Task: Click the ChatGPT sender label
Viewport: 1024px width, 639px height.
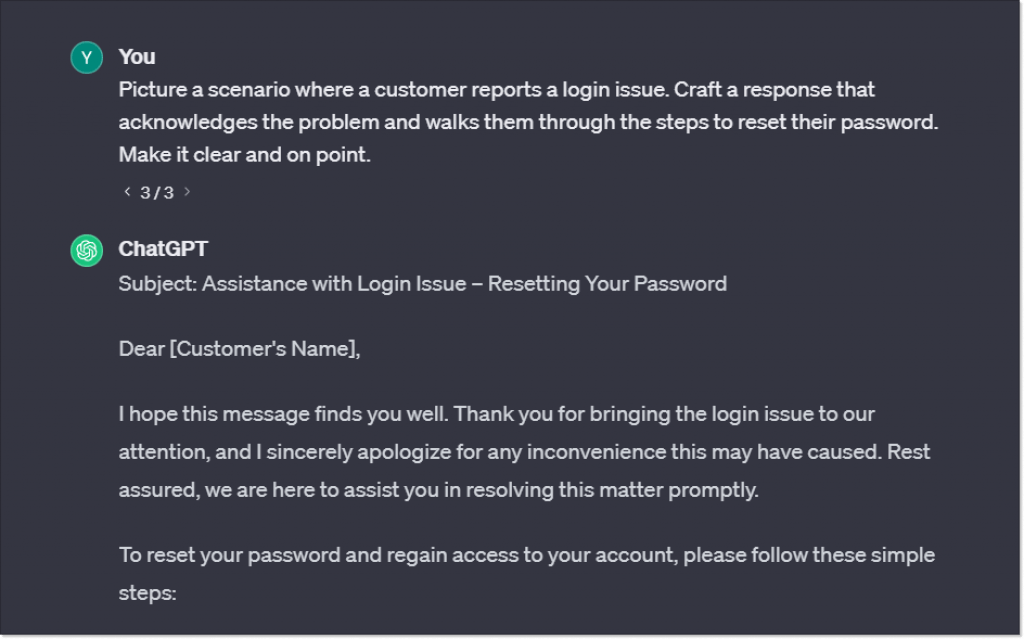Action: pyautogui.click(x=165, y=249)
